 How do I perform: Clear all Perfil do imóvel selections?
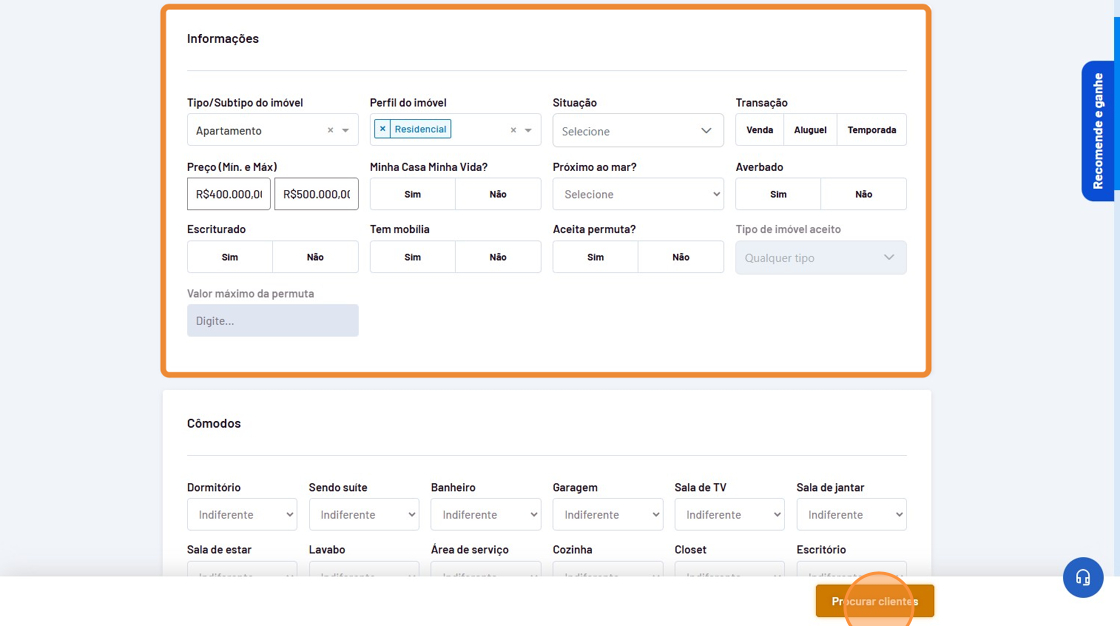tap(513, 131)
